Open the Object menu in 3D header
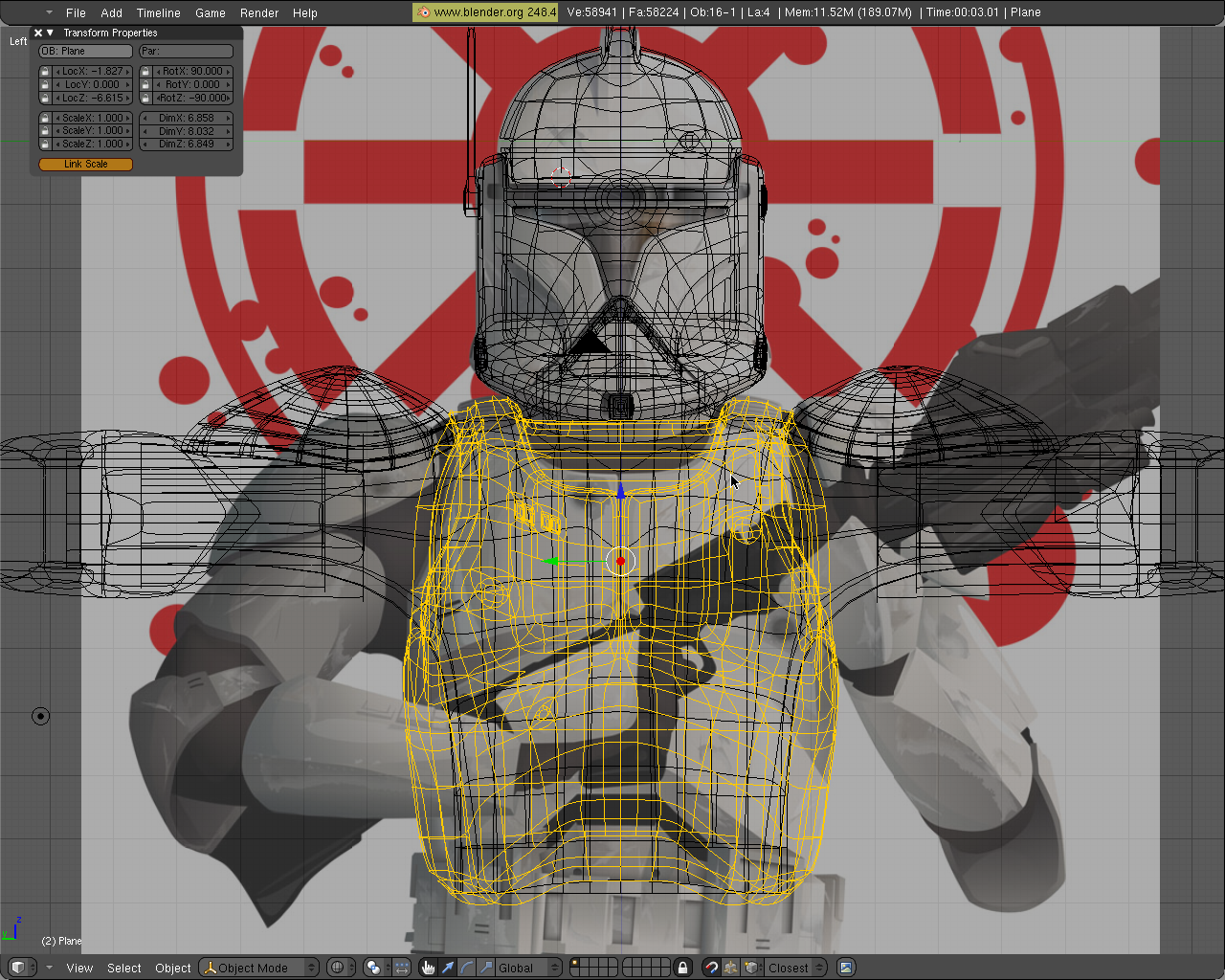 173,968
